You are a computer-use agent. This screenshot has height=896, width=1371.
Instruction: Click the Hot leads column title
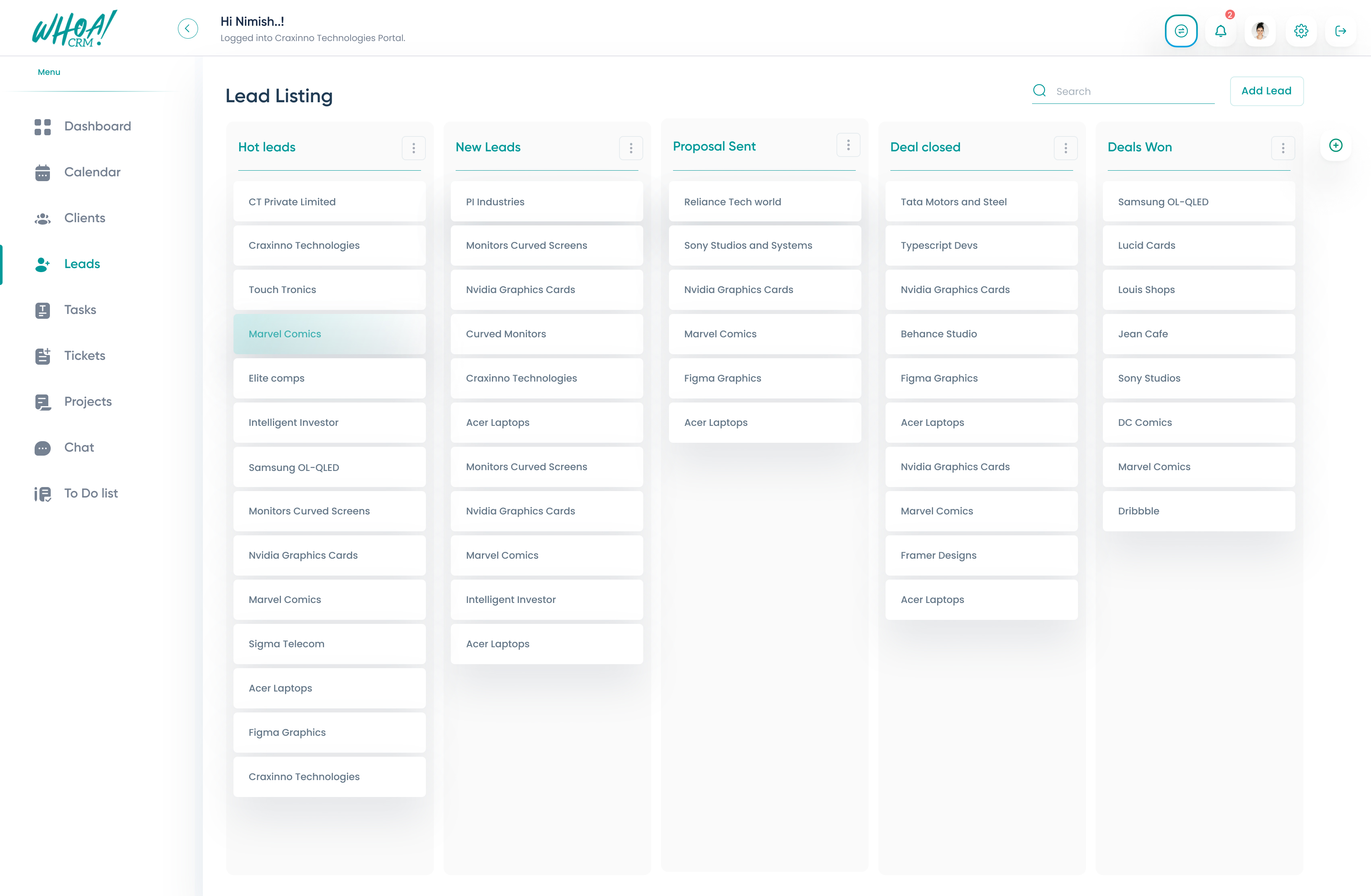[267, 147]
